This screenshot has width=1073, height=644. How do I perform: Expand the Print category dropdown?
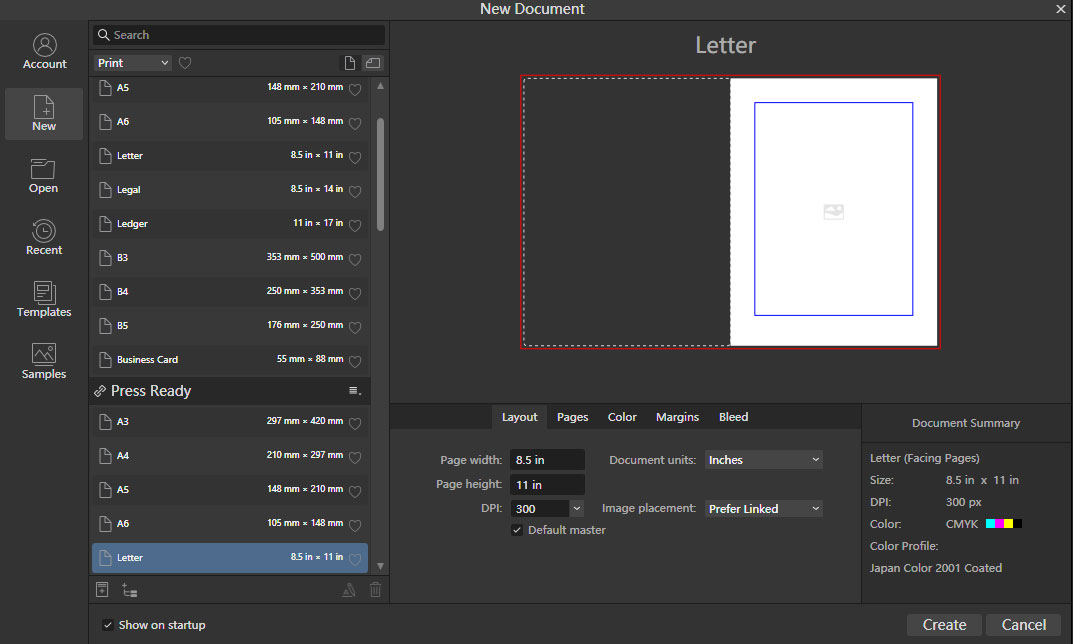pos(134,63)
